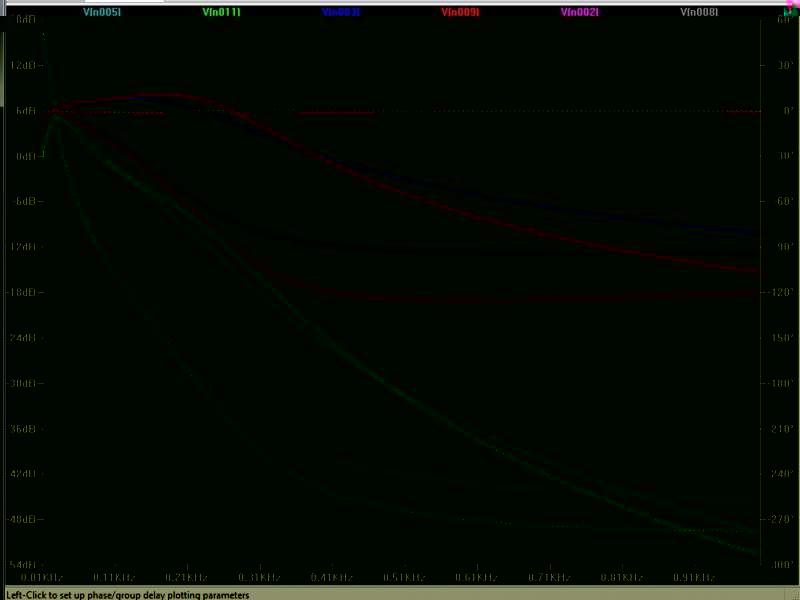Click the 0.61KHz frequency axis label
The image size is (800, 600).
[x=477, y=578]
